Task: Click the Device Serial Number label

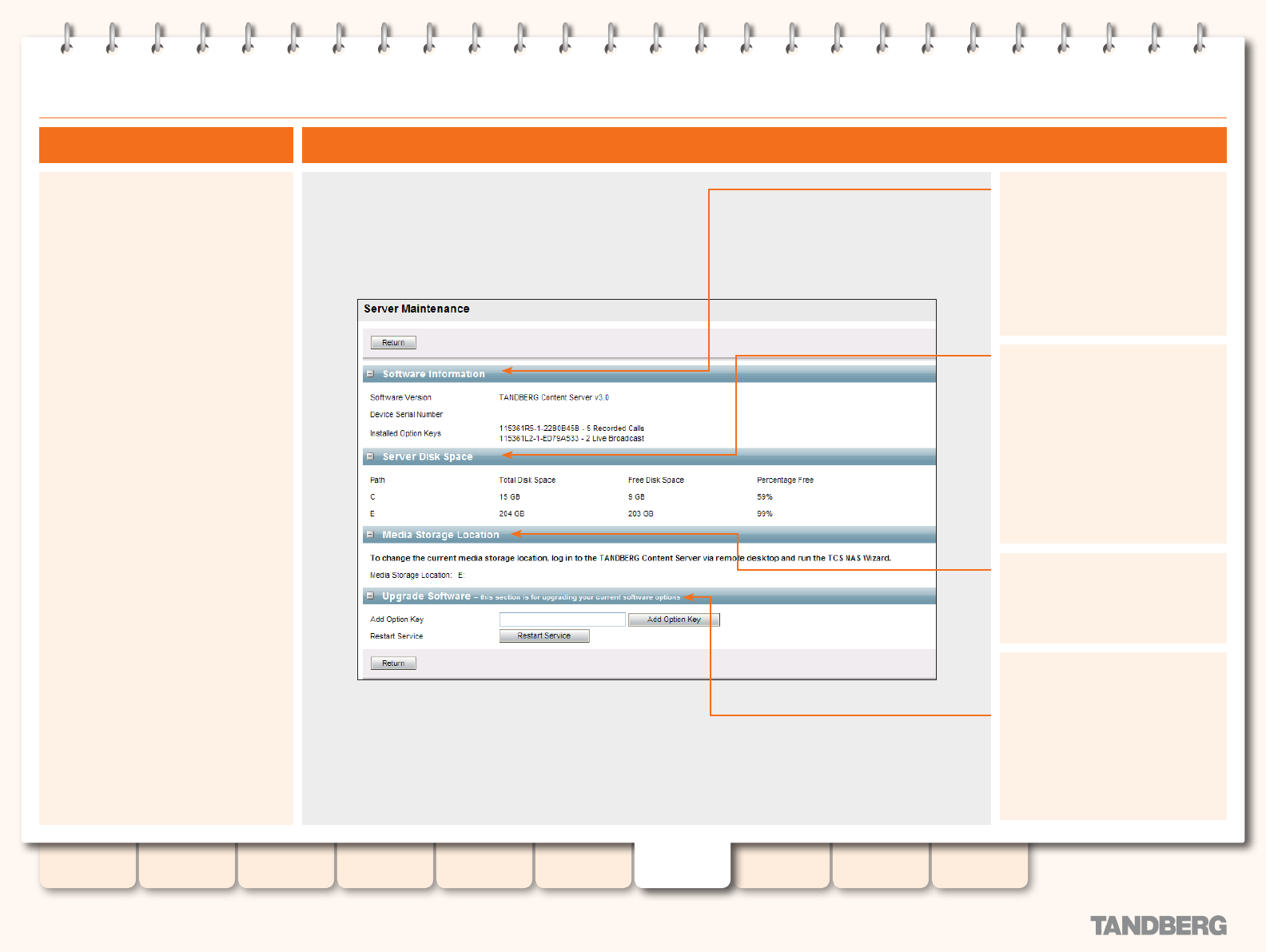Action: point(406,415)
